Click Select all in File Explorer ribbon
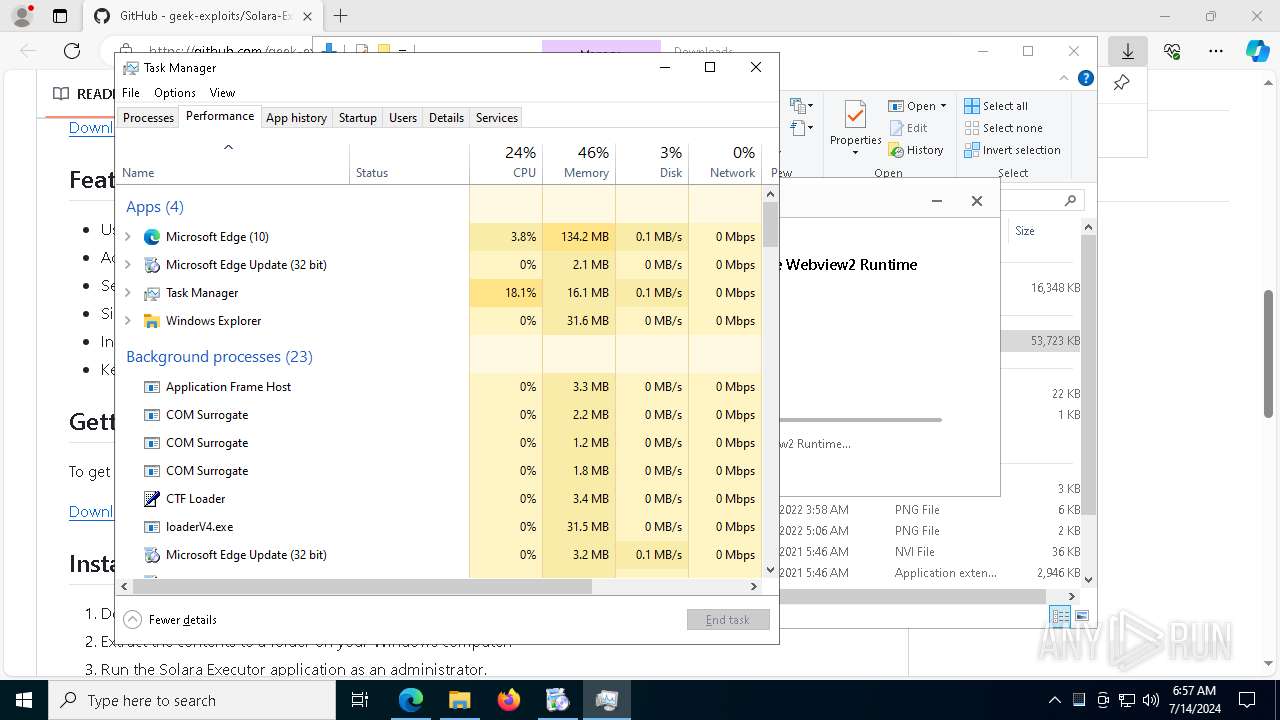This screenshot has width=1280, height=720. 996,106
